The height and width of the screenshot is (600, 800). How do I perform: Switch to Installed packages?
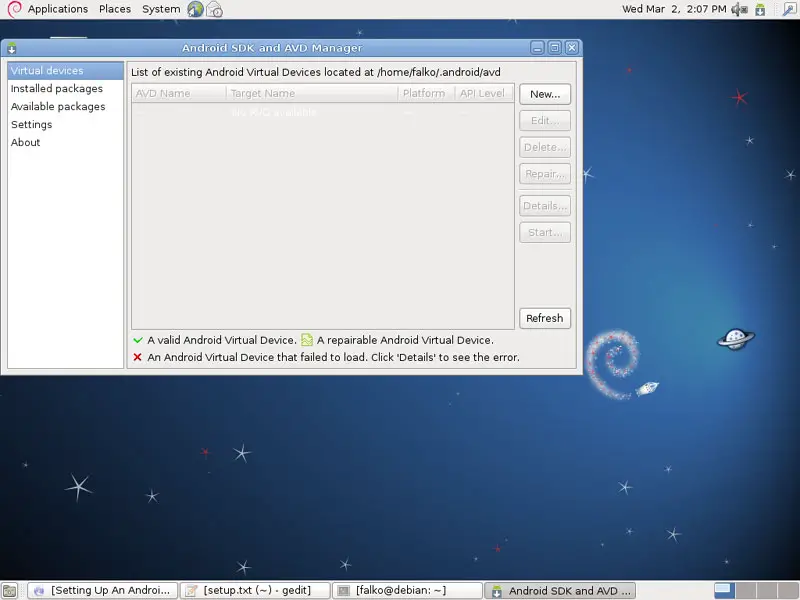coord(65,88)
